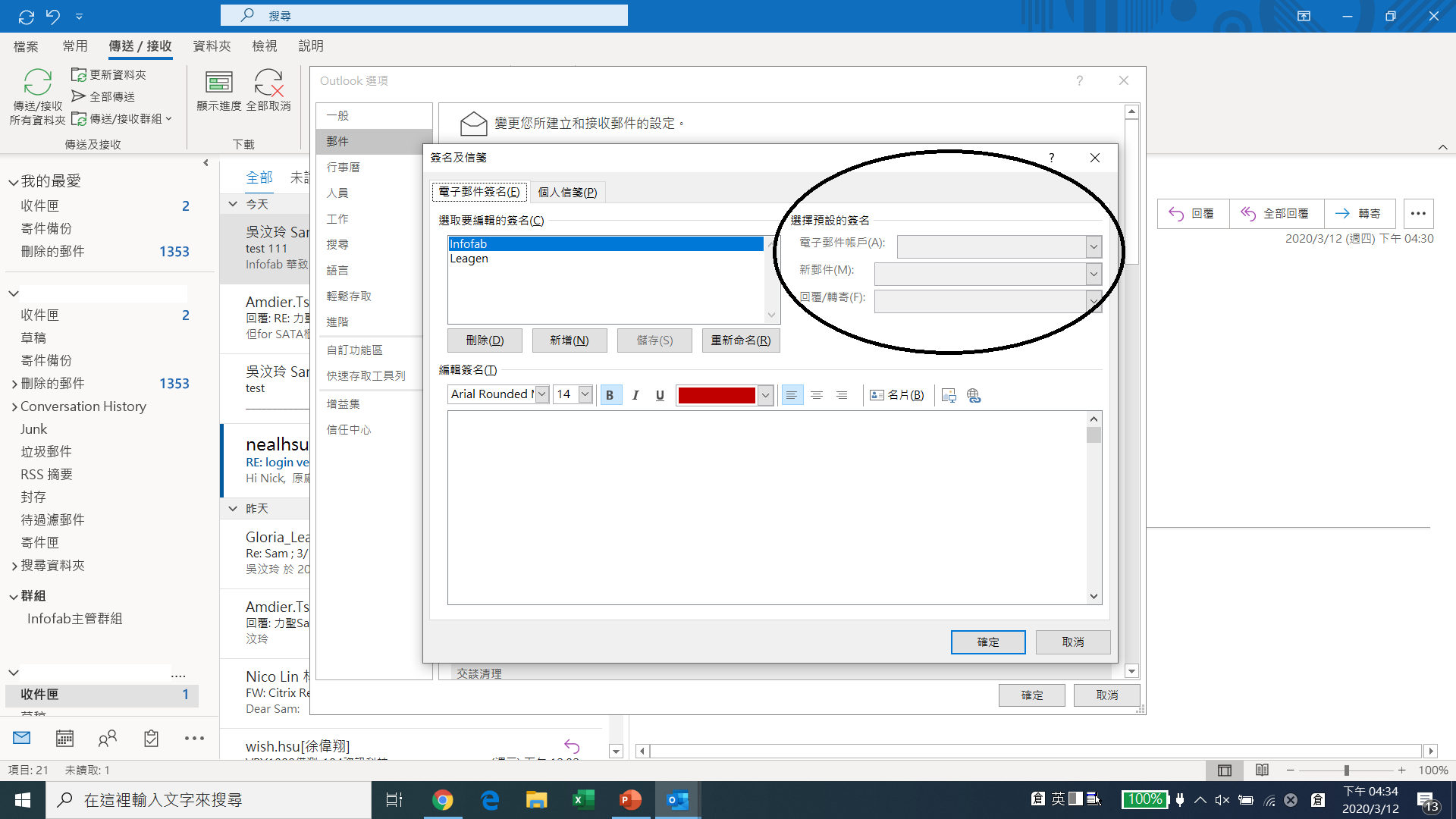1456x819 pixels.
Task: Toggle the Bold formatting button
Action: tap(610, 395)
